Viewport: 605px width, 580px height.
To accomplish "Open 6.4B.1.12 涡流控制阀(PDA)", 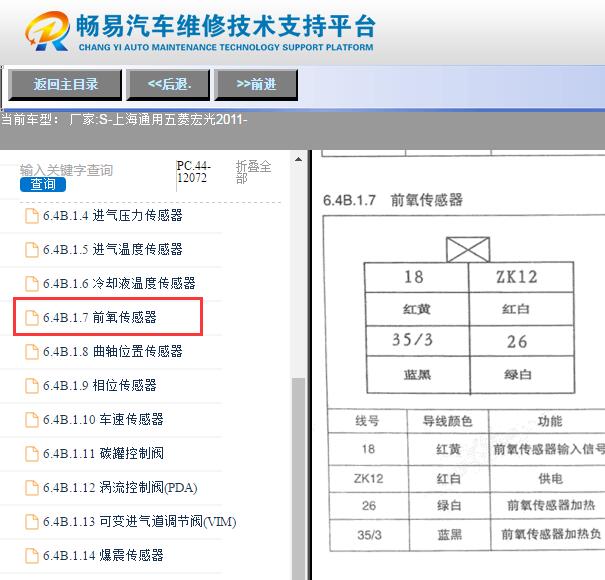I will coord(120,487).
